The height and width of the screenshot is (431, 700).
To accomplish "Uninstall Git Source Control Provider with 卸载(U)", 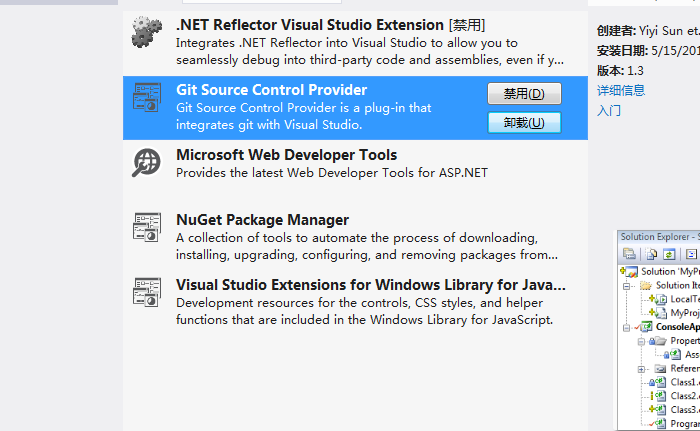I will tap(524, 122).
